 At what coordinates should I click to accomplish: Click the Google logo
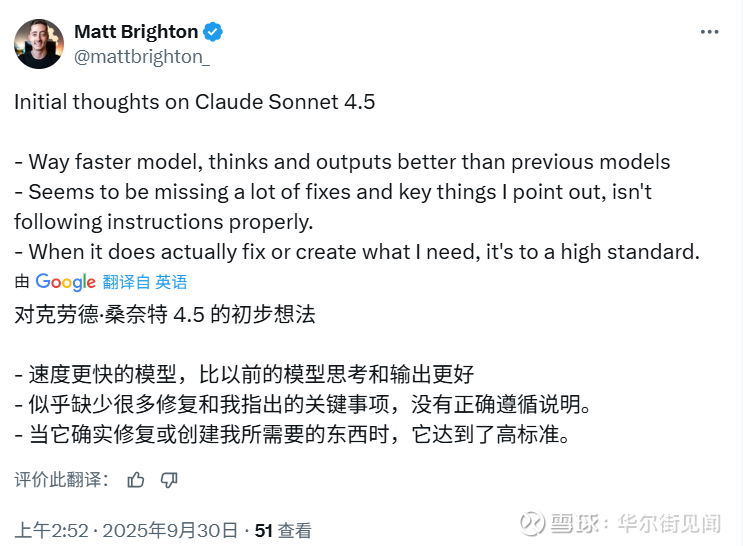tap(65, 282)
